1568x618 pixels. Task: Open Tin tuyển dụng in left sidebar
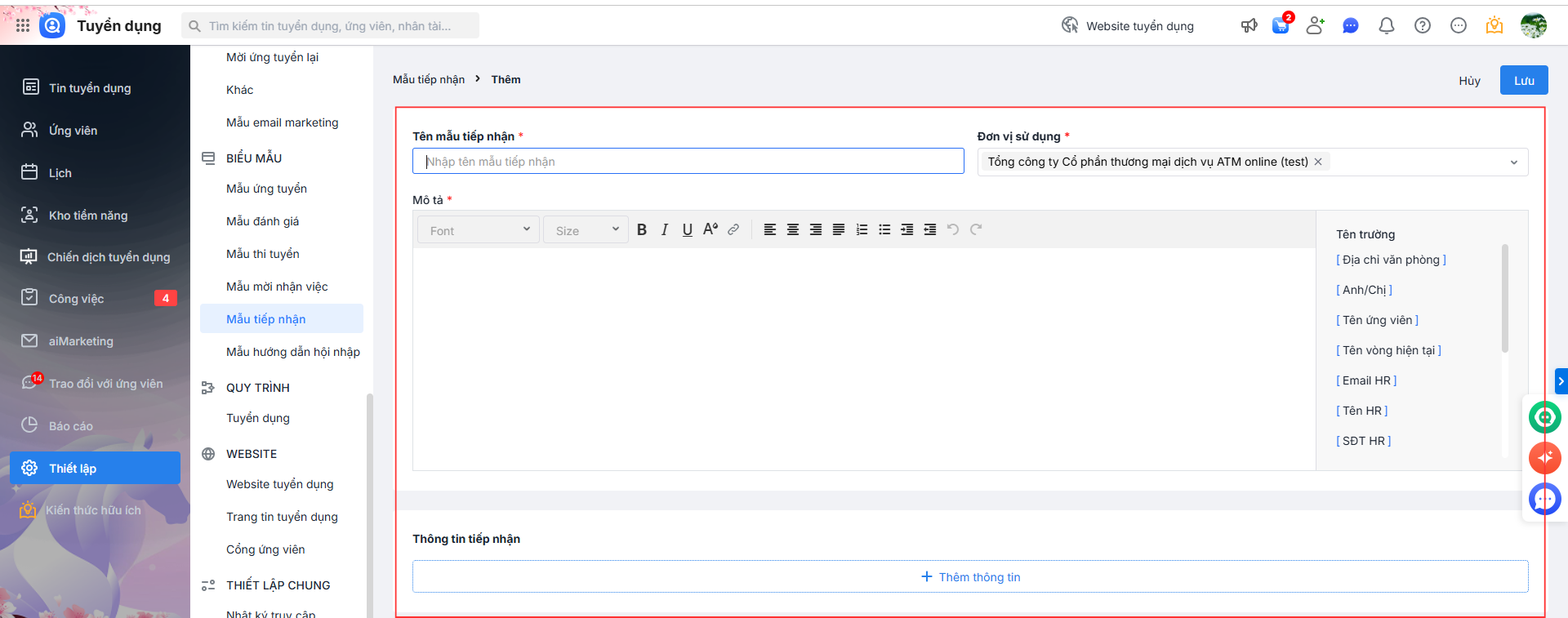coord(95,87)
